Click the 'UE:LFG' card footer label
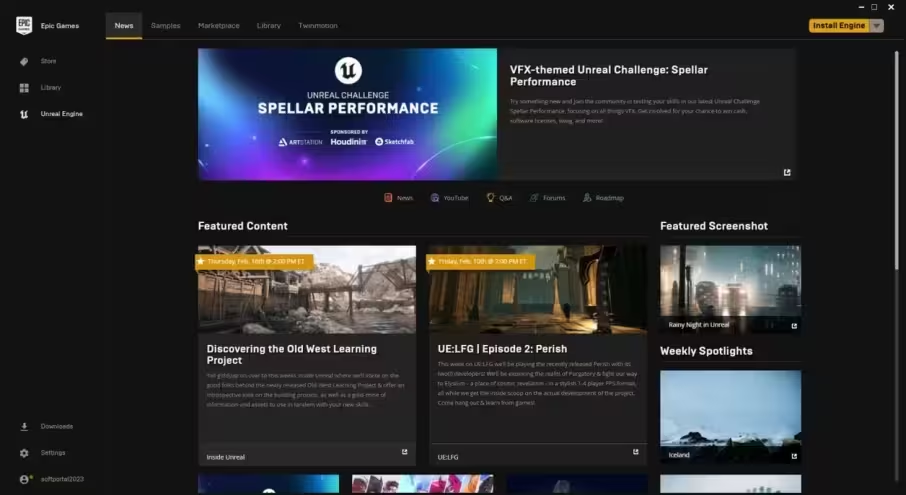This screenshot has height=495, width=906. [448, 457]
